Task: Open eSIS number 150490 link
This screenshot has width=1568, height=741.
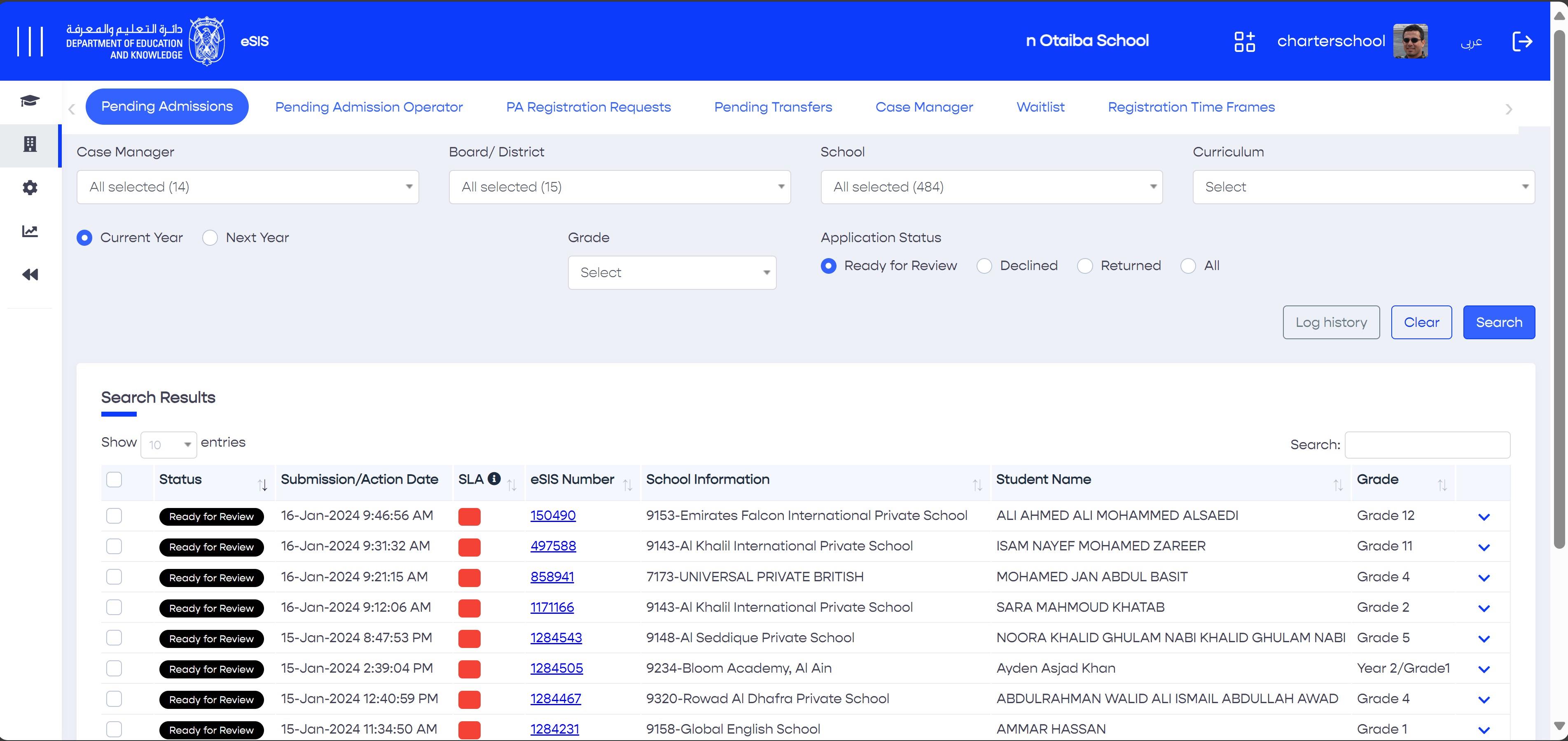Action: tap(553, 516)
